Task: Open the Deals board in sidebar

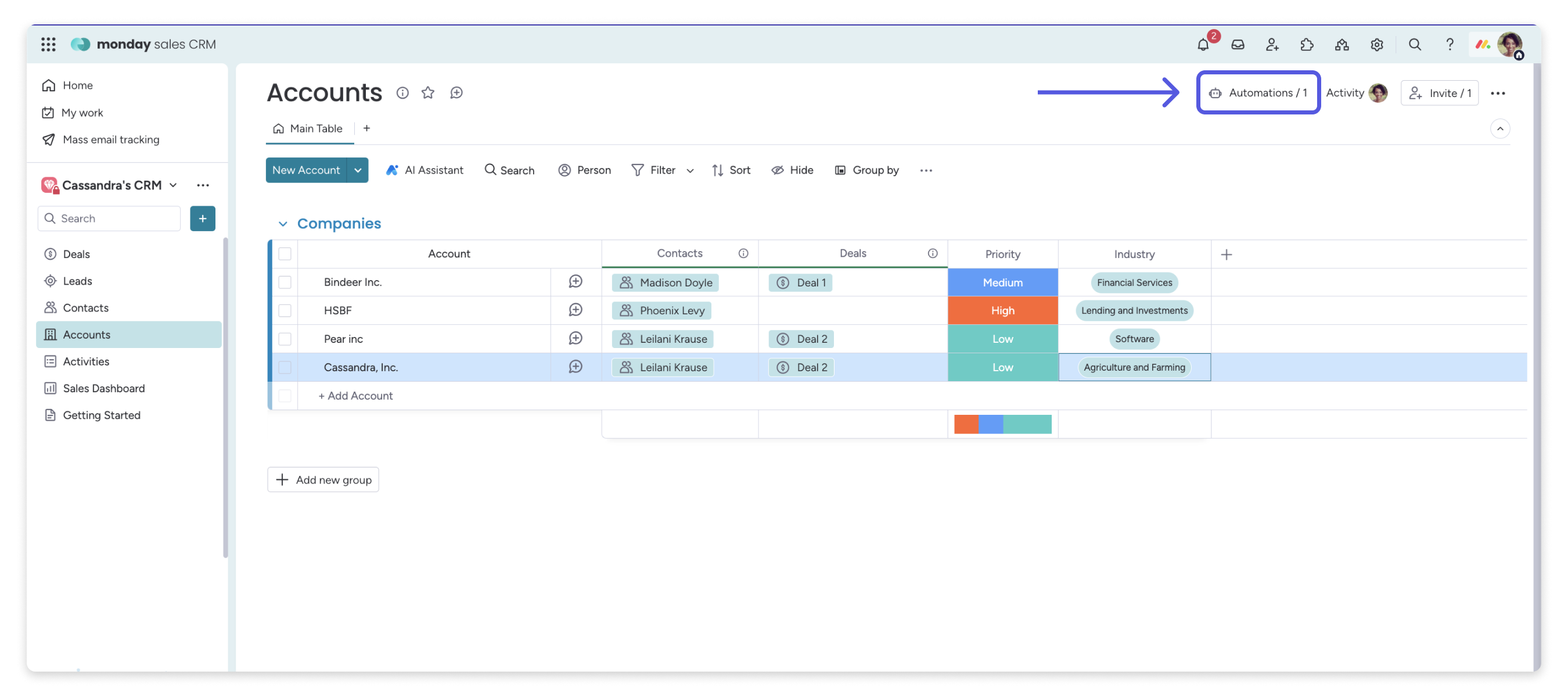Action: click(128, 254)
